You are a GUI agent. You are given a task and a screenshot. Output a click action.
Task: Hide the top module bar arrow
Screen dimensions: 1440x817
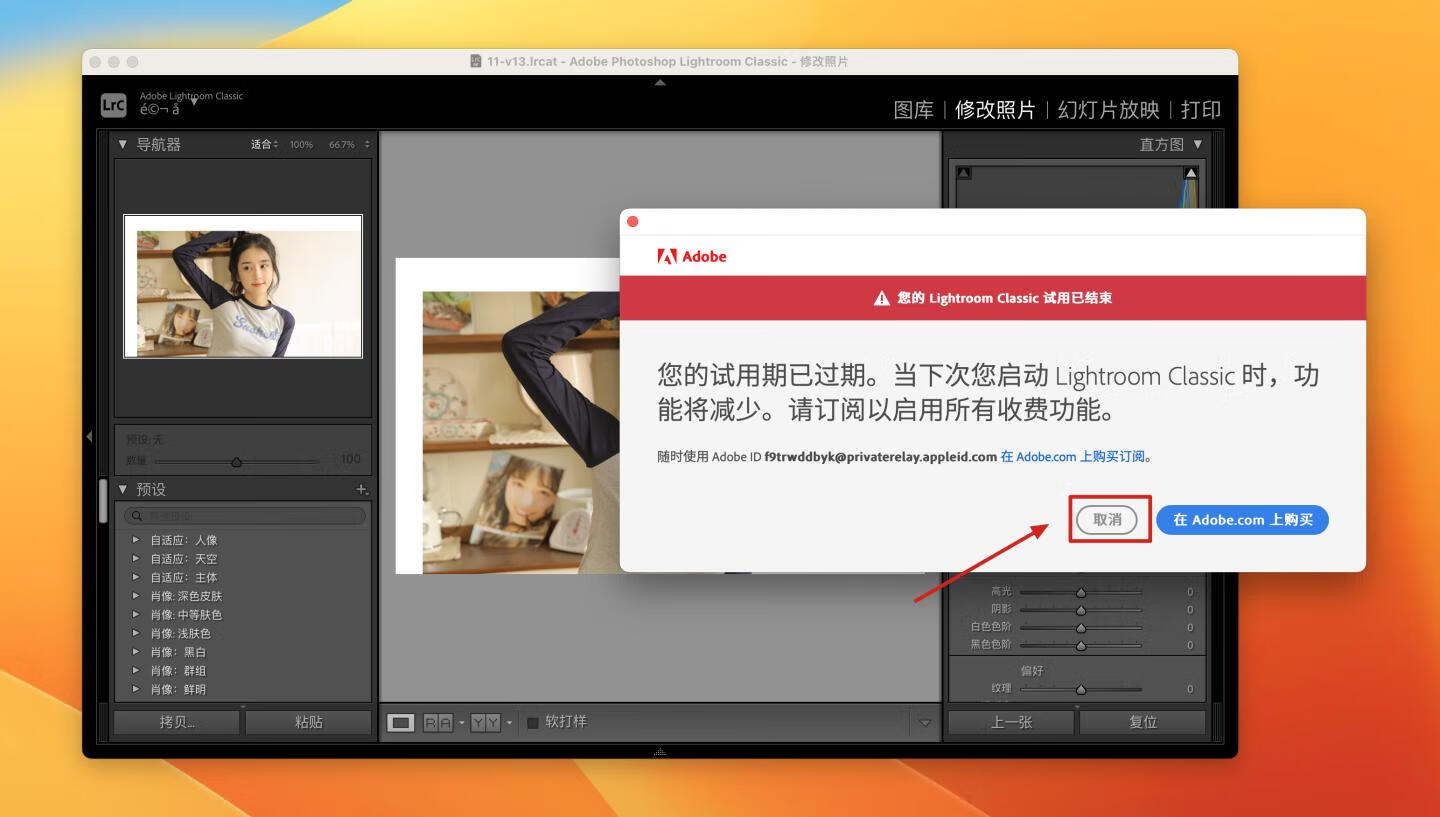coord(660,83)
